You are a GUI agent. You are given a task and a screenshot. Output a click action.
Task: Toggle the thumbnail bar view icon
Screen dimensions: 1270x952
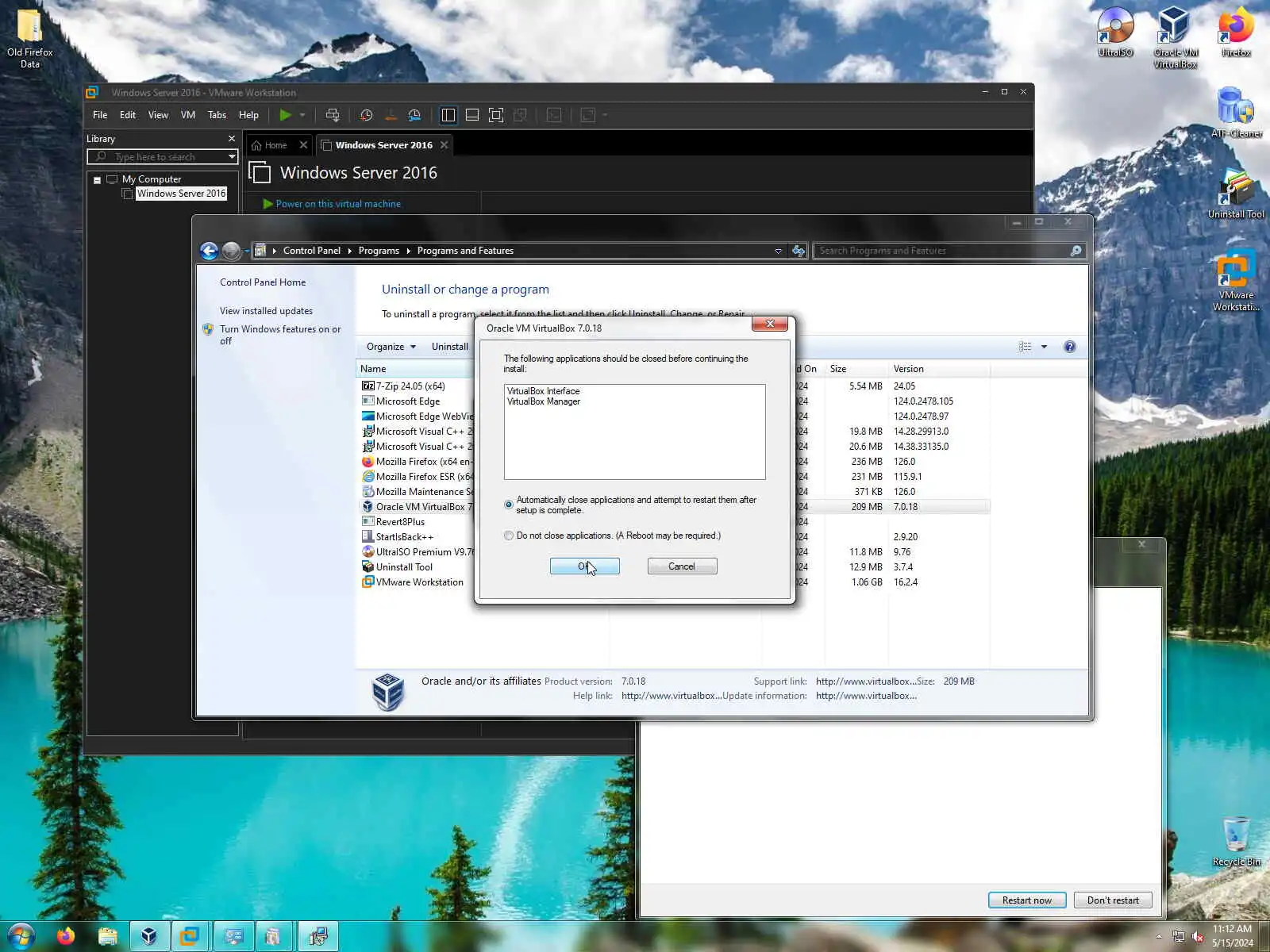coord(472,115)
